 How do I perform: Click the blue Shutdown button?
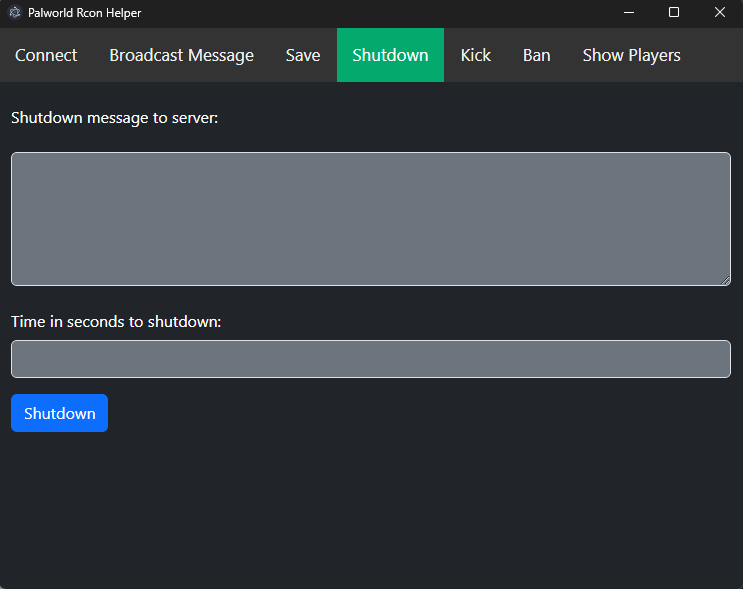click(x=59, y=413)
